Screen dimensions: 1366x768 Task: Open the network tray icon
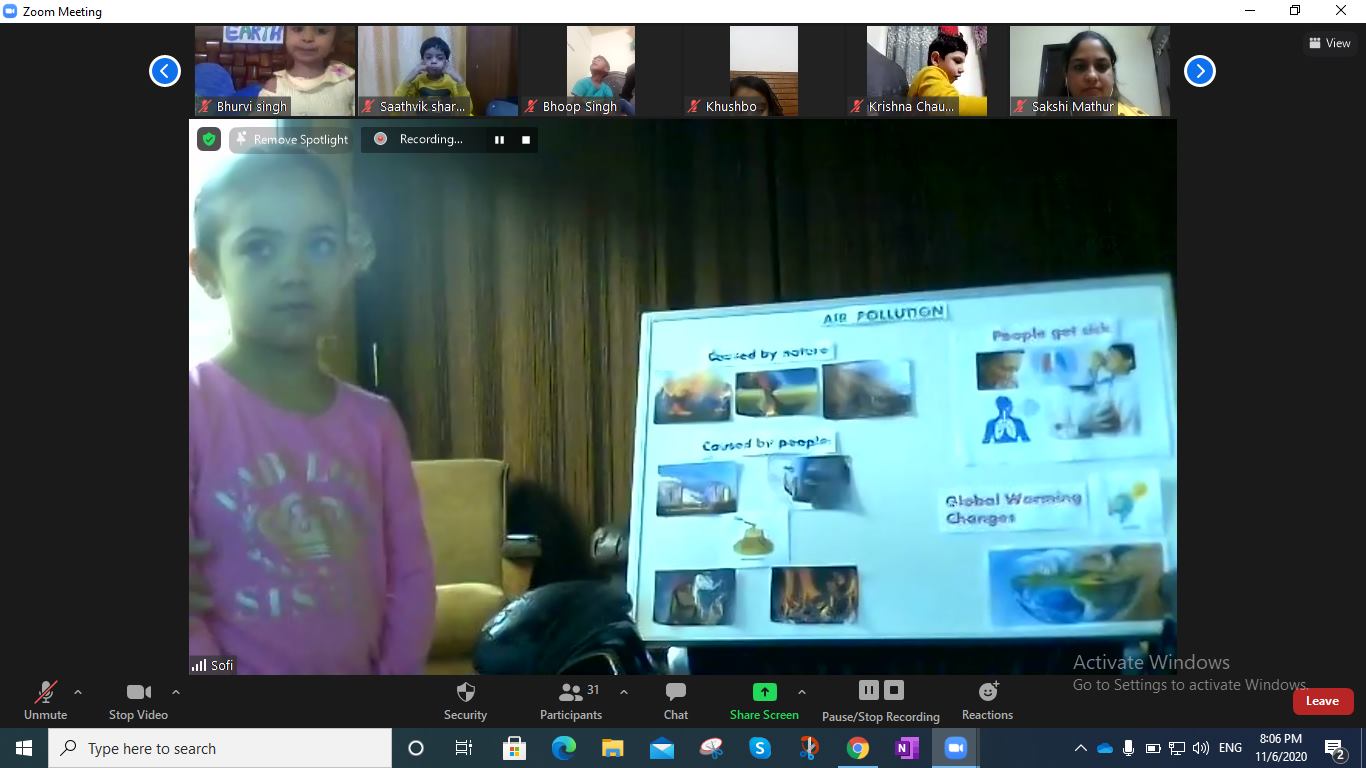[1177, 748]
